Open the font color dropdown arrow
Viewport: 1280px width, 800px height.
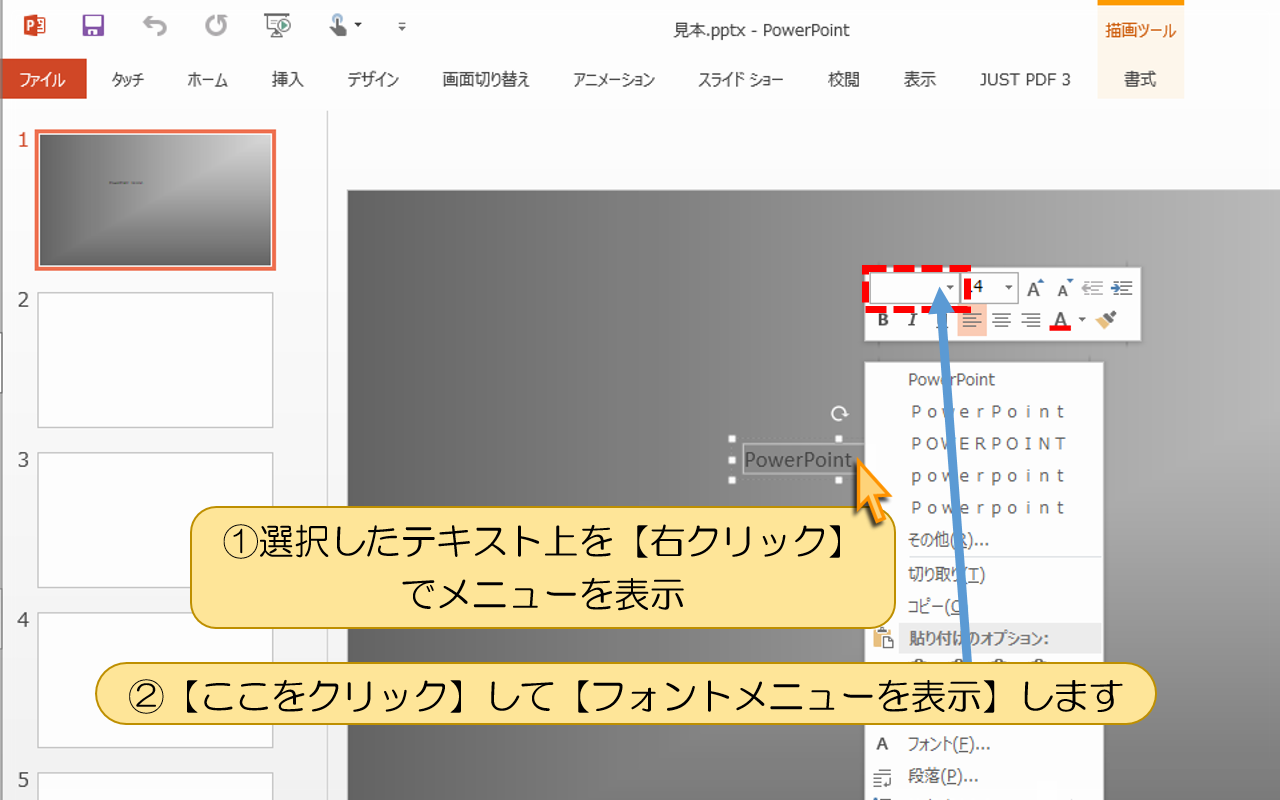(x=1082, y=320)
